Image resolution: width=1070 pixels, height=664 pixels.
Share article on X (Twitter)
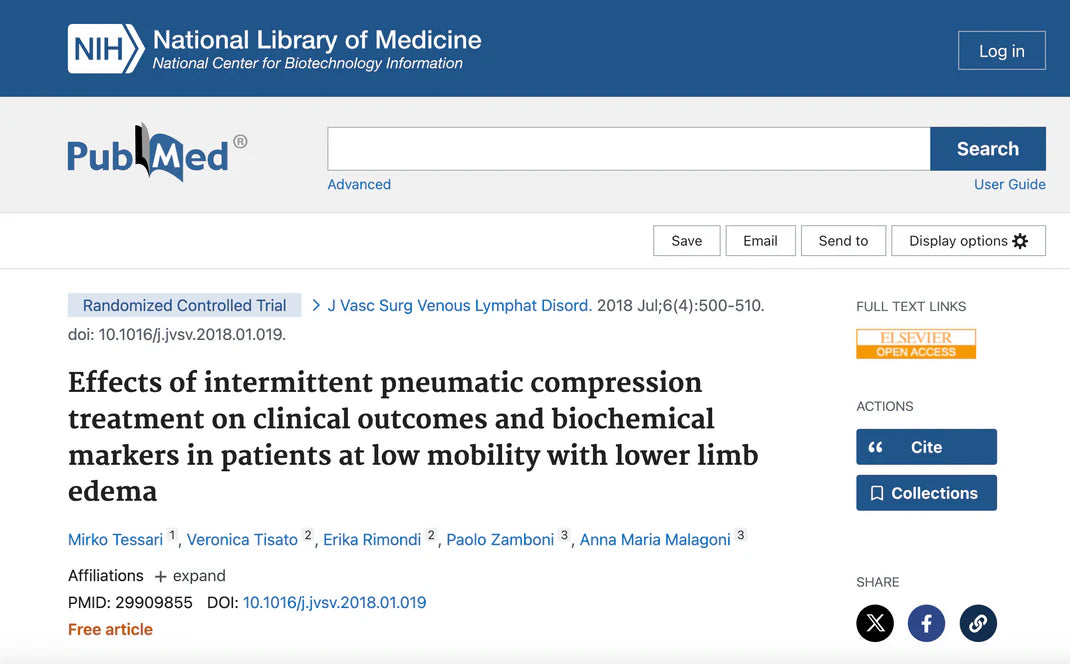coord(875,624)
